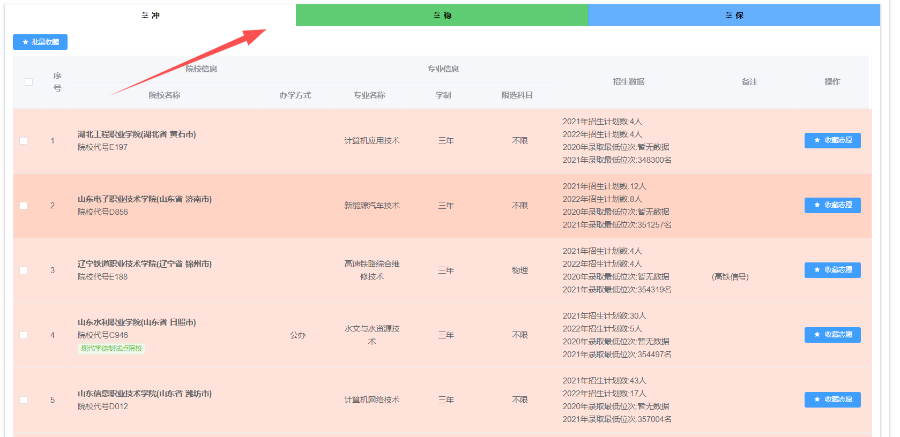Click the 院校名称 column header
900x437 pixels.
coord(164,95)
